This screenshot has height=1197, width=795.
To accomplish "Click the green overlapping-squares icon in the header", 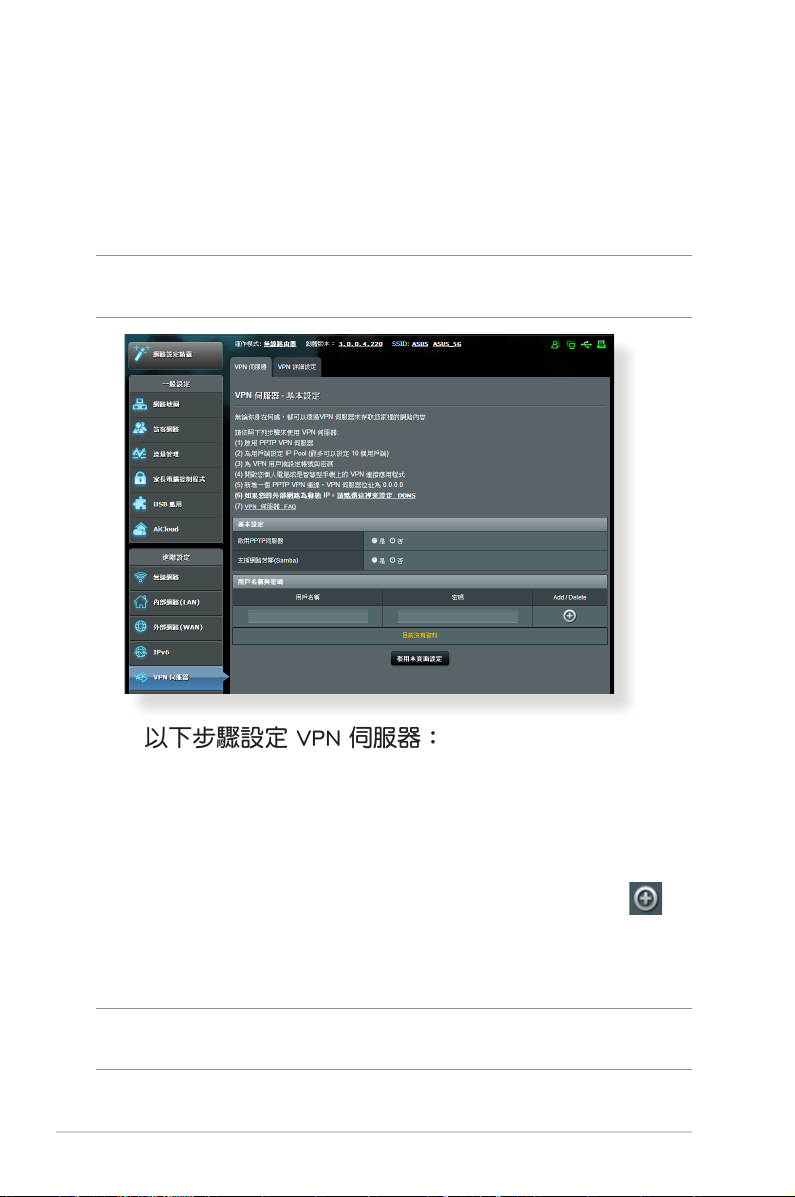I will coord(570,345).
